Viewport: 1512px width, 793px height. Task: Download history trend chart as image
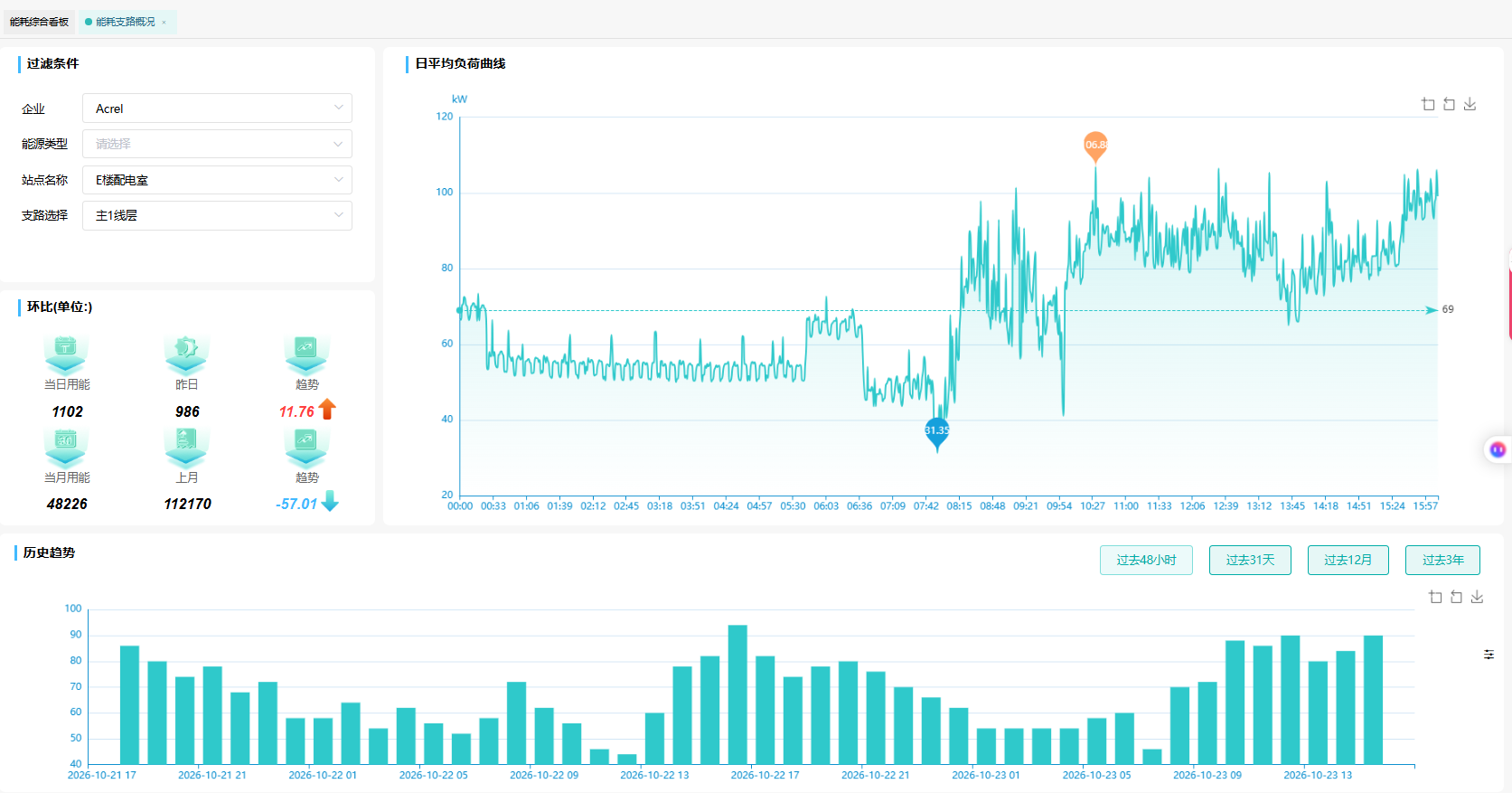tap(1478, 597)
